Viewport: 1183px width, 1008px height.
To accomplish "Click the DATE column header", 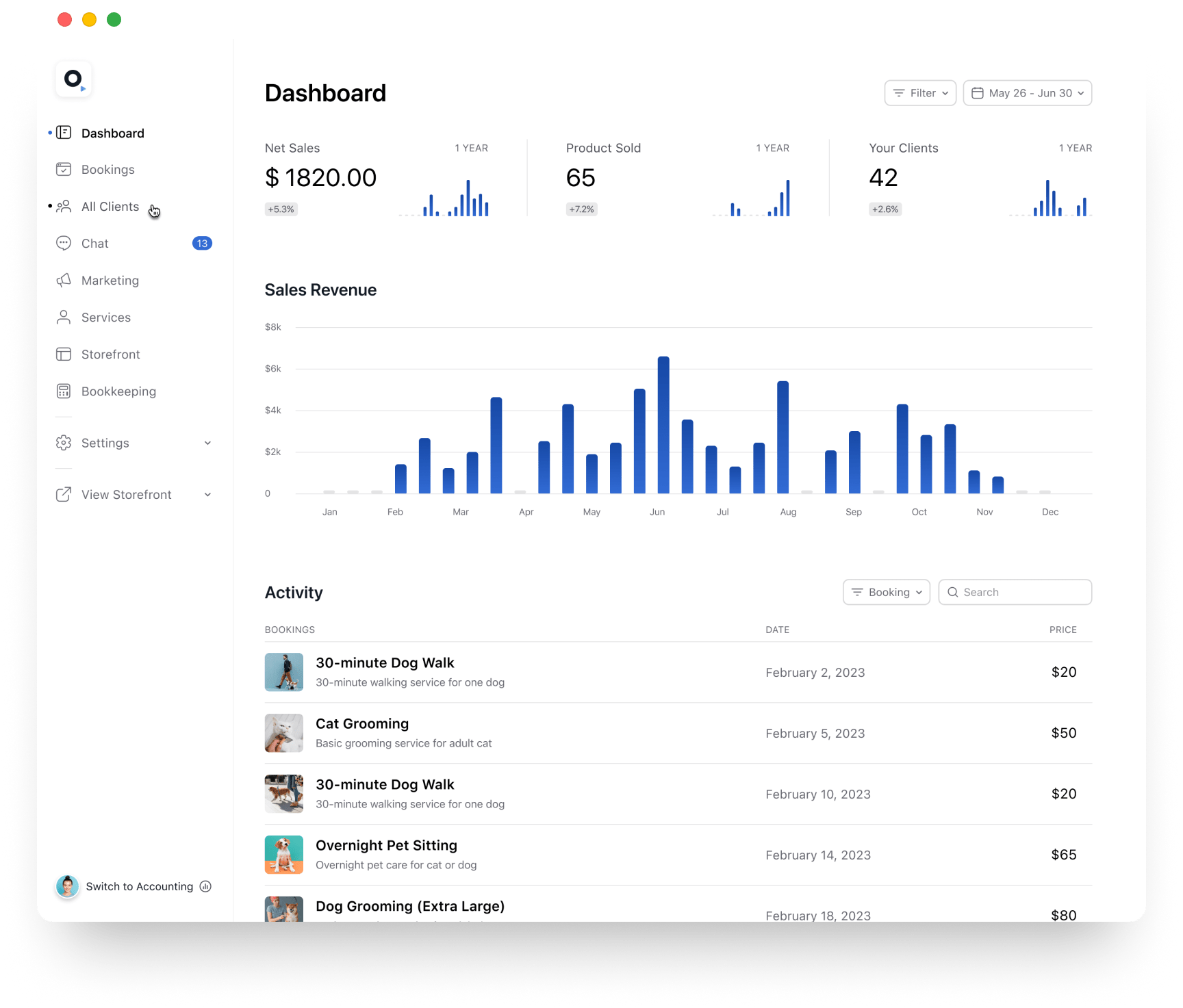I will [x=777, y=630].
